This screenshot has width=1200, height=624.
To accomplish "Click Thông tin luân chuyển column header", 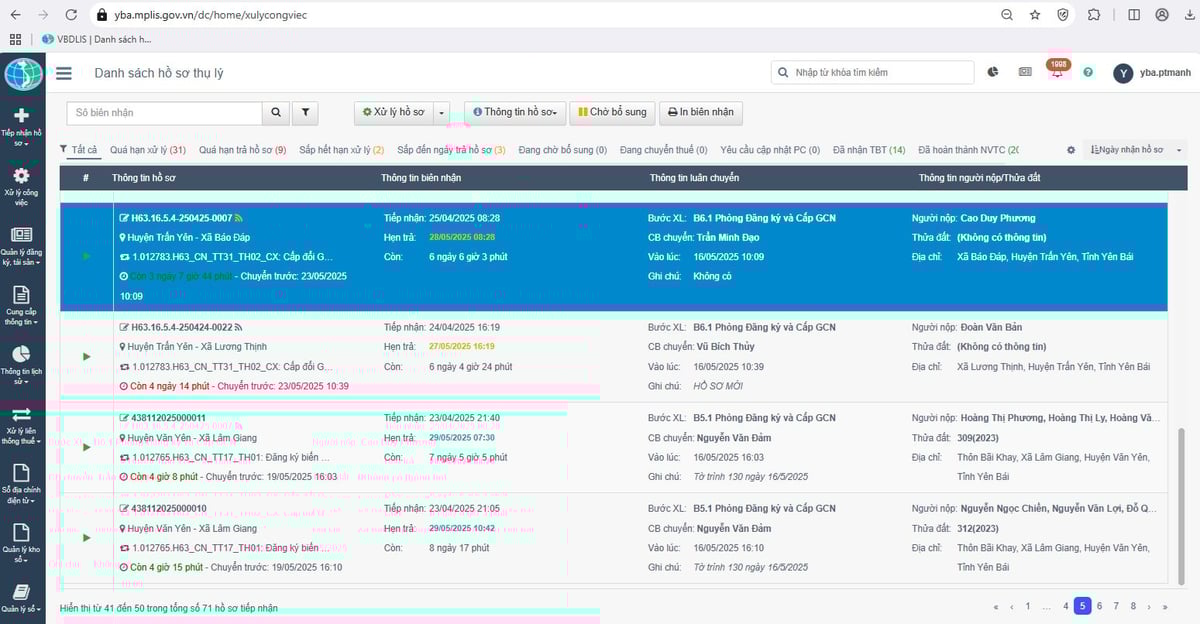I will point(694,178).
